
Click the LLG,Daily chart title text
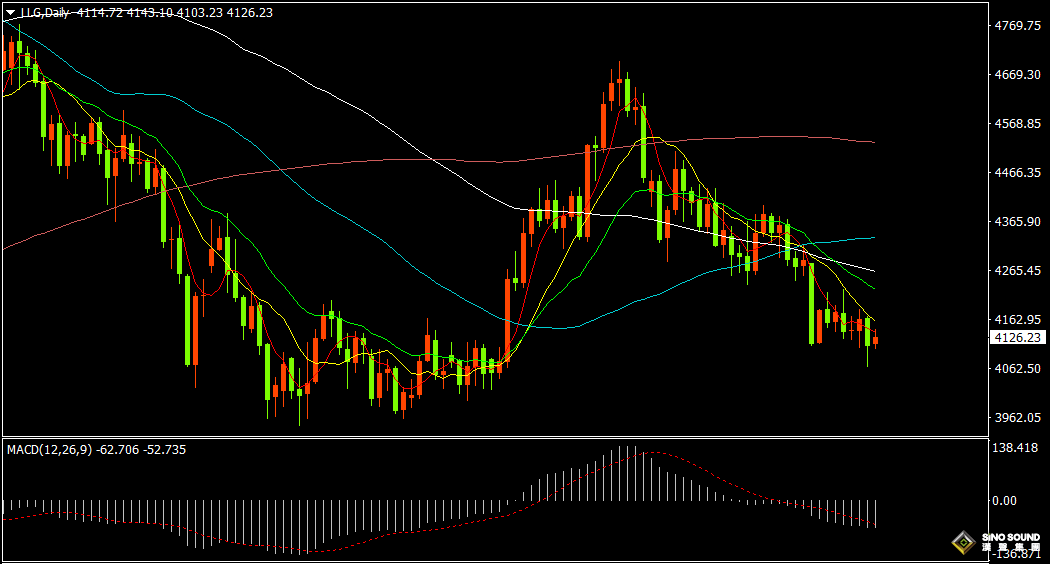click(46, 13)
